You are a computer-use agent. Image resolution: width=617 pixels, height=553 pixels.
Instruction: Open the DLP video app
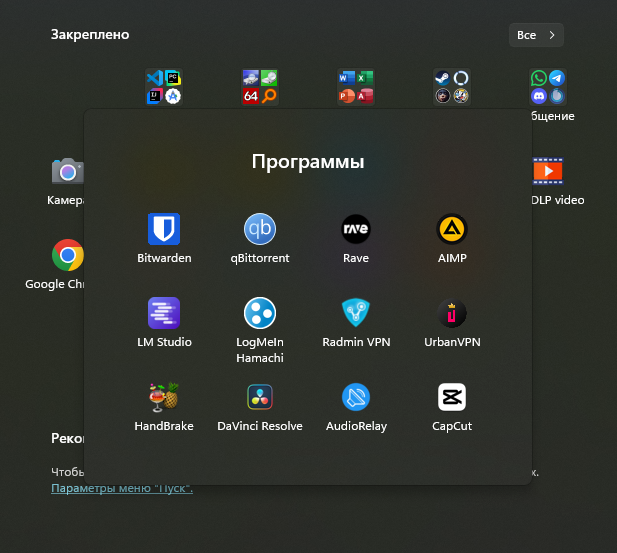click(x=556, y=181)
